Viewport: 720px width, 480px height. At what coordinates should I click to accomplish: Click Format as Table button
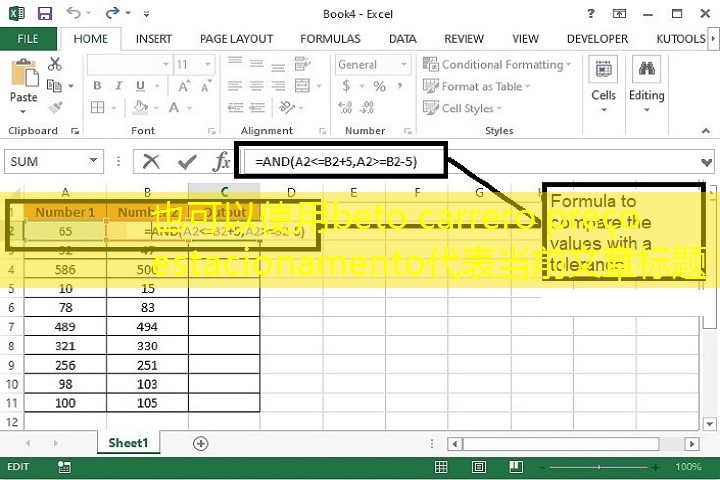(481, 86)
